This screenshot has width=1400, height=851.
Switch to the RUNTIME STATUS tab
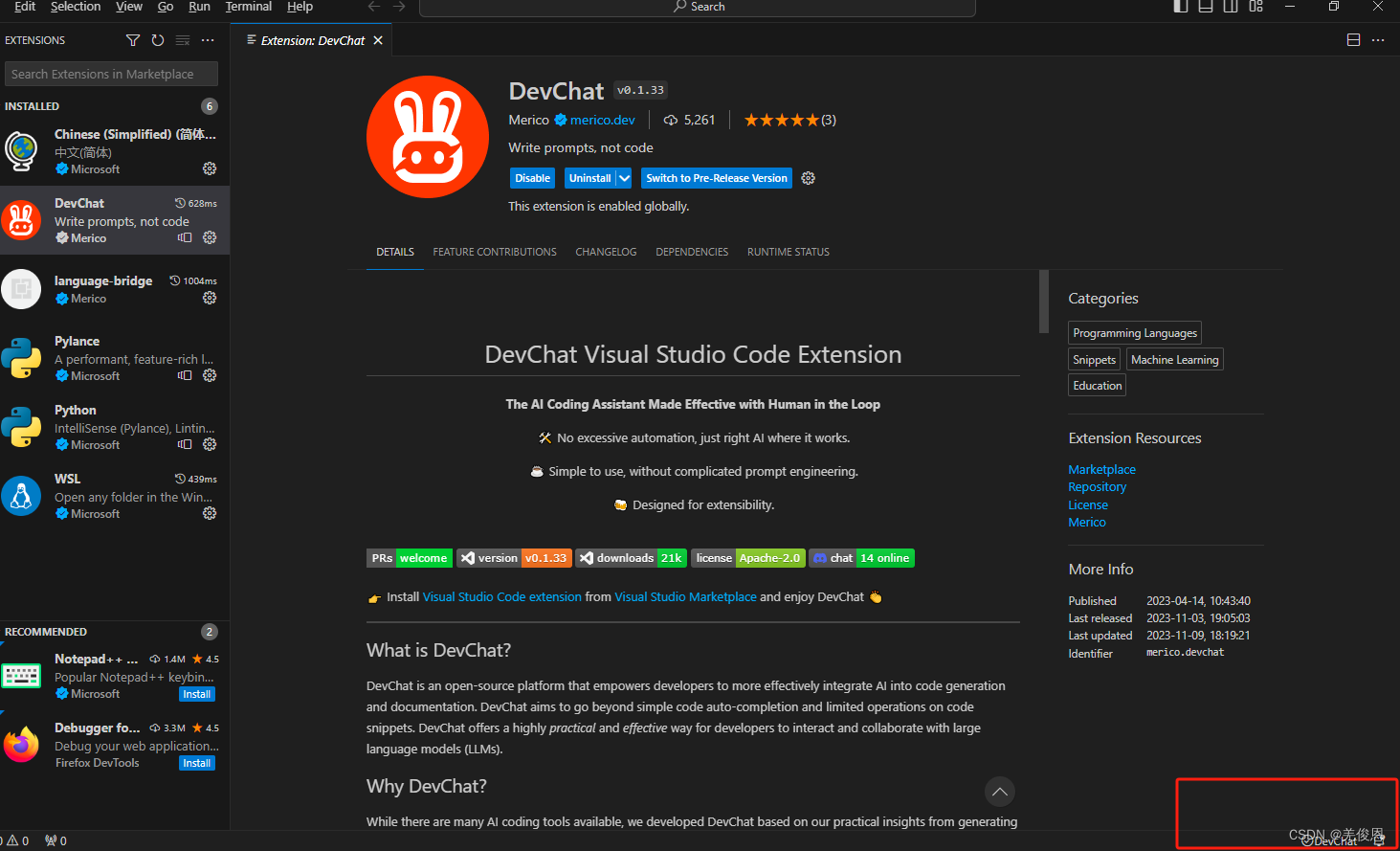coord(789,252)
